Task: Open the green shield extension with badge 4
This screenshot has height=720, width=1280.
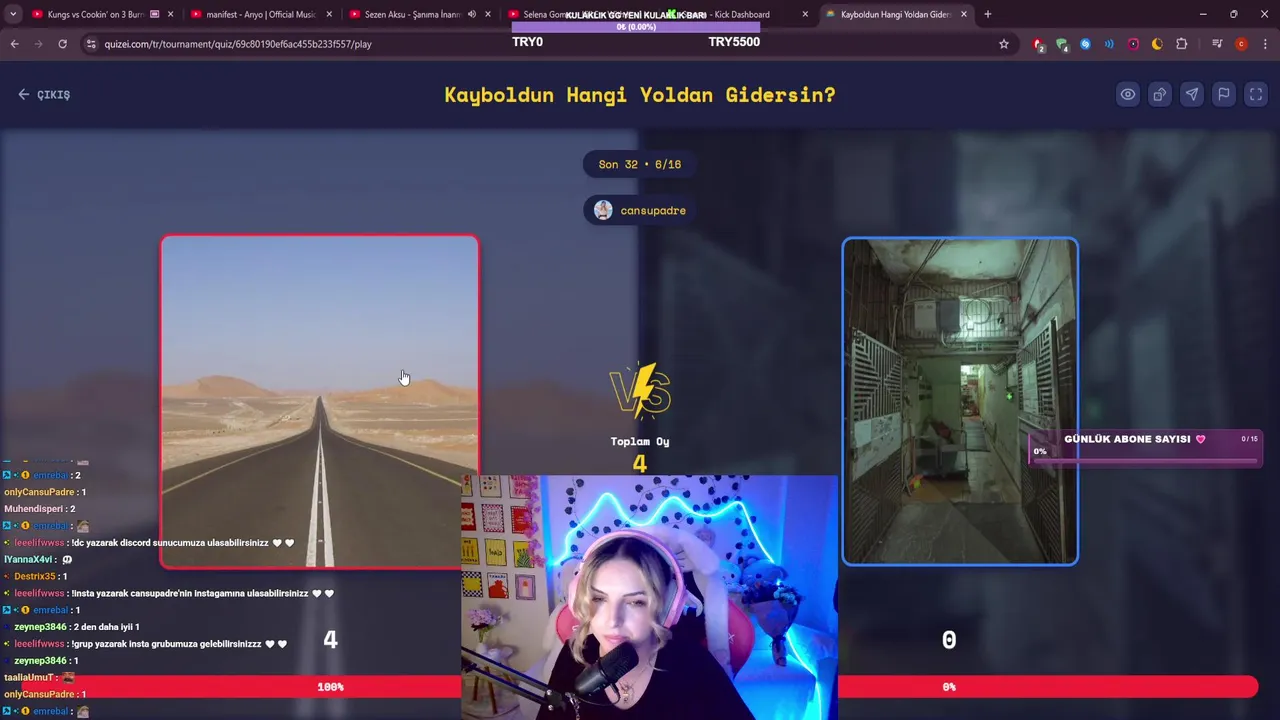Action: pyautogui.click(x=1062, y=44)
